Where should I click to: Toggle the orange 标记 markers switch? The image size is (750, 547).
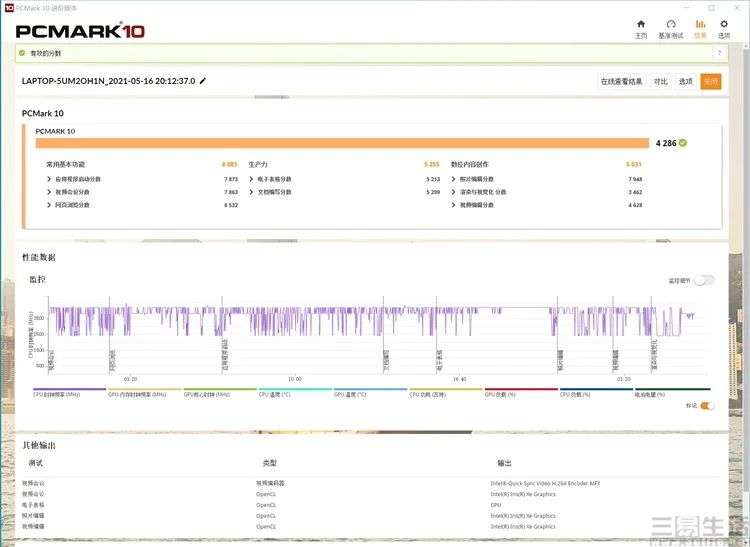[707, 405]
